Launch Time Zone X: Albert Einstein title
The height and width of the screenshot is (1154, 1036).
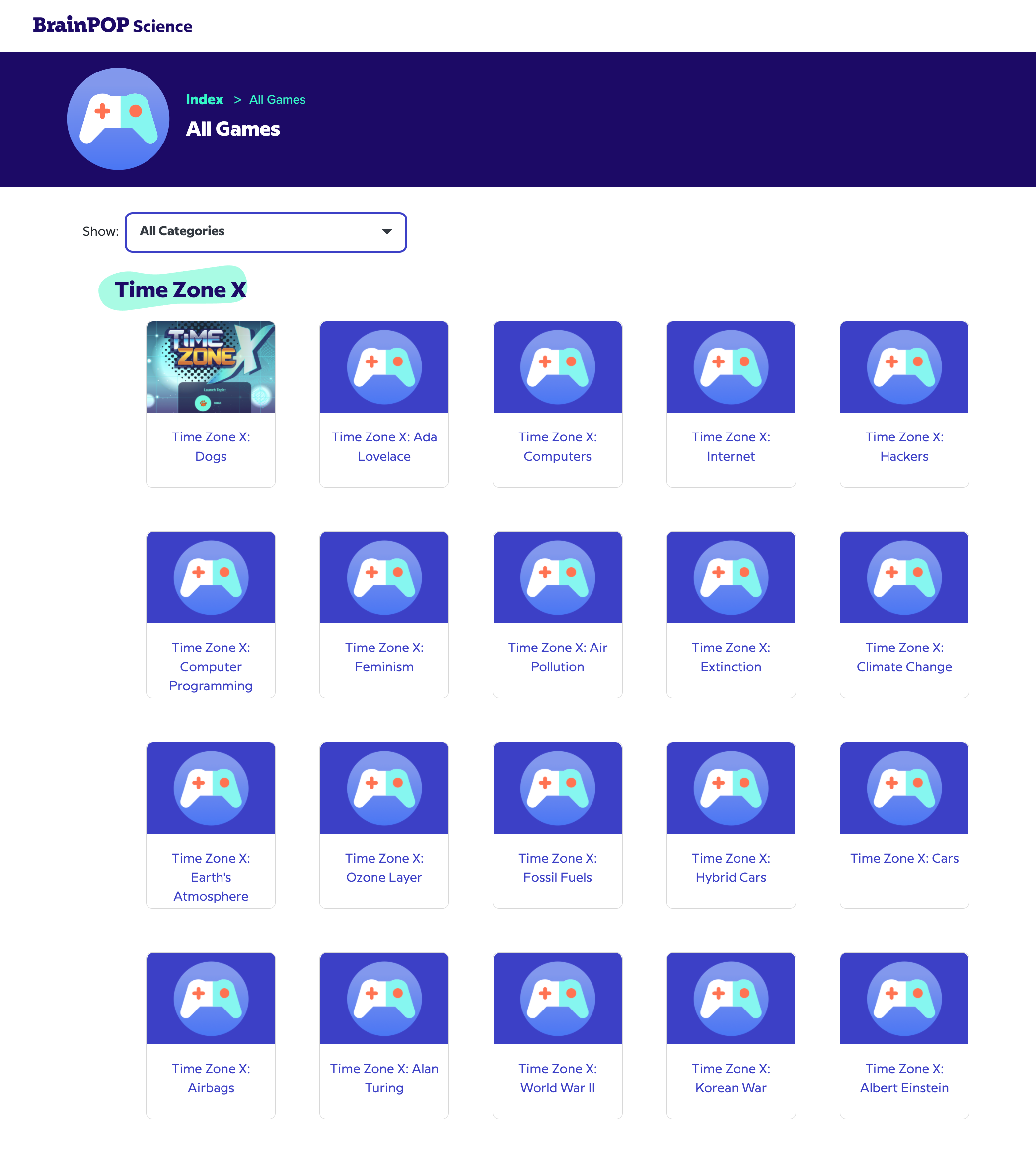click(x=904, y=1079)
